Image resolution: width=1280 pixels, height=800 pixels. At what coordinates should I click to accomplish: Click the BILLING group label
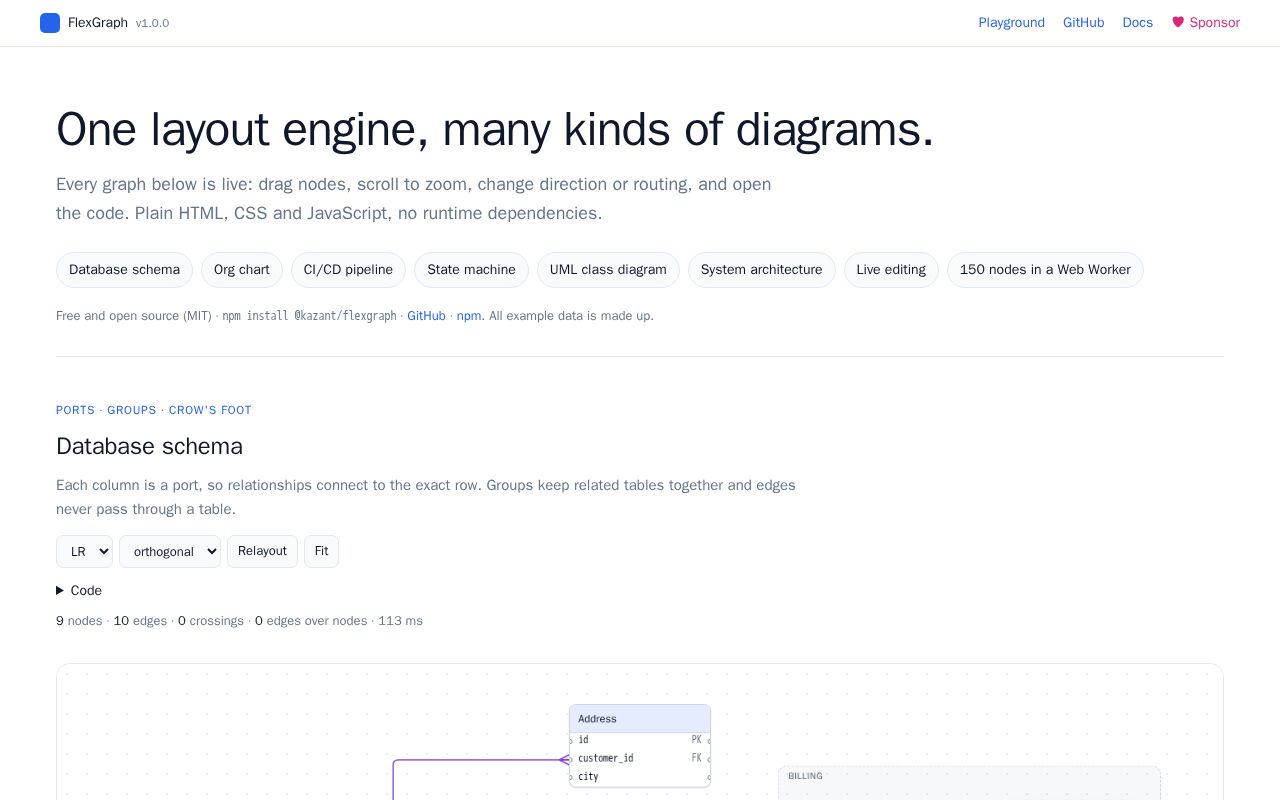[805, 776]
